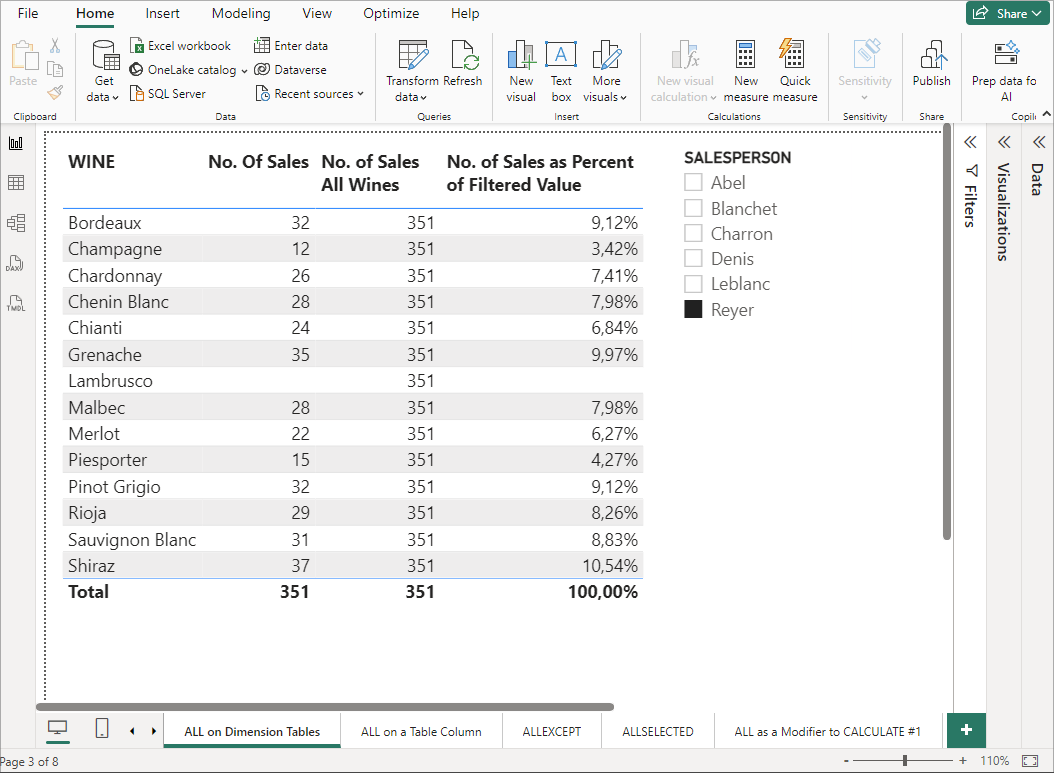Check the Abel salesperson box
The image size is (1054, 773).
tap(693, 183)
